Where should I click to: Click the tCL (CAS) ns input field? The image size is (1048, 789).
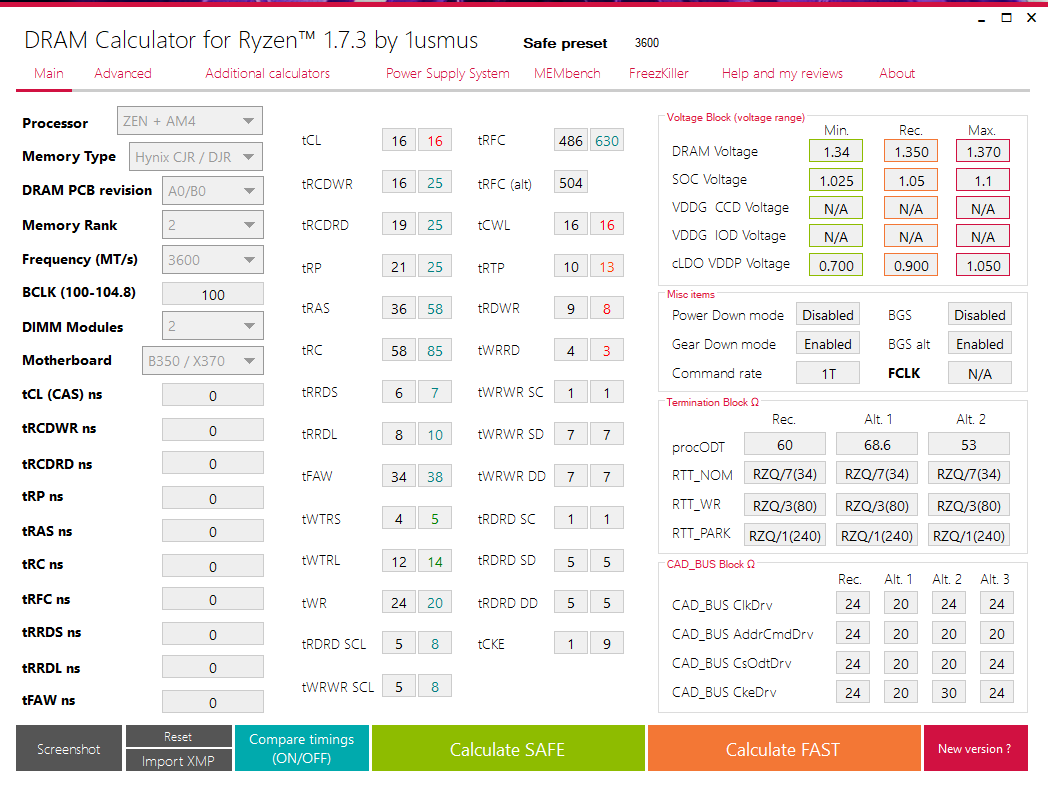[213, 395]
